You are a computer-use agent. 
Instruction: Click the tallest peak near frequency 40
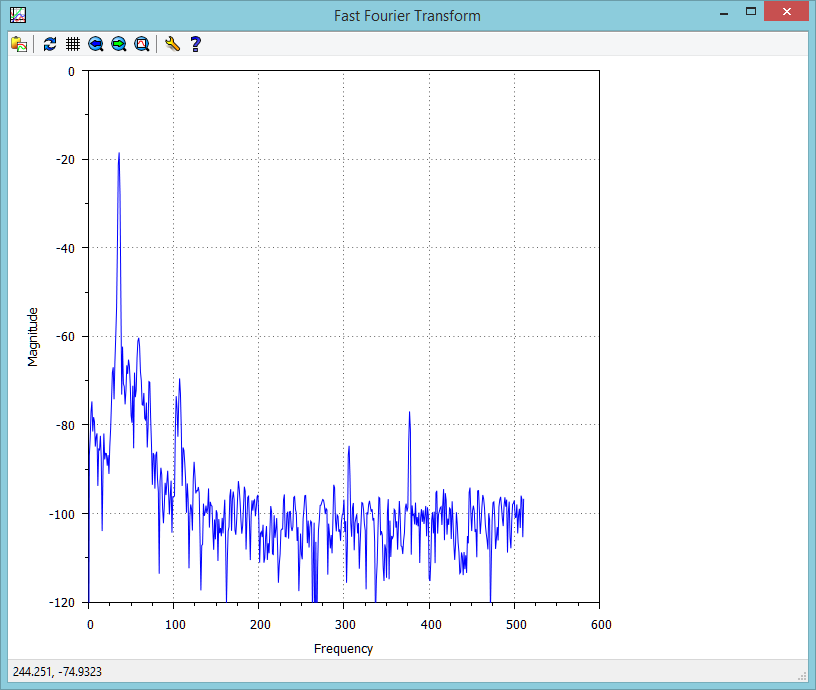[x=119, y=155]
